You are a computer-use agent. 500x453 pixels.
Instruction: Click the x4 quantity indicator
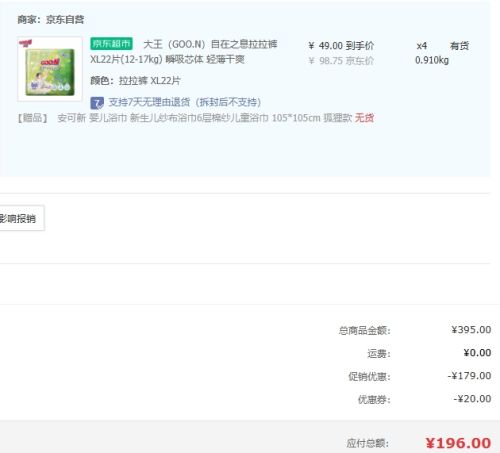422,46
